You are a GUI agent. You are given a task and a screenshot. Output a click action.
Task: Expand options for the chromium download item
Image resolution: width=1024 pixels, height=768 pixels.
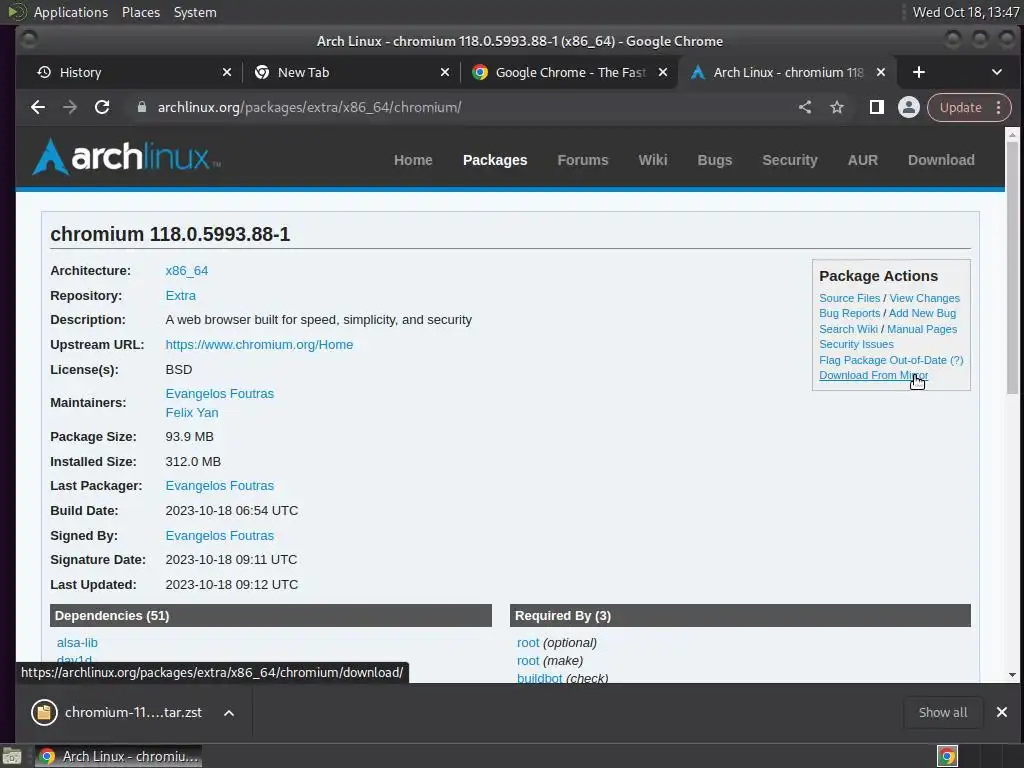(x=229, y=712)
